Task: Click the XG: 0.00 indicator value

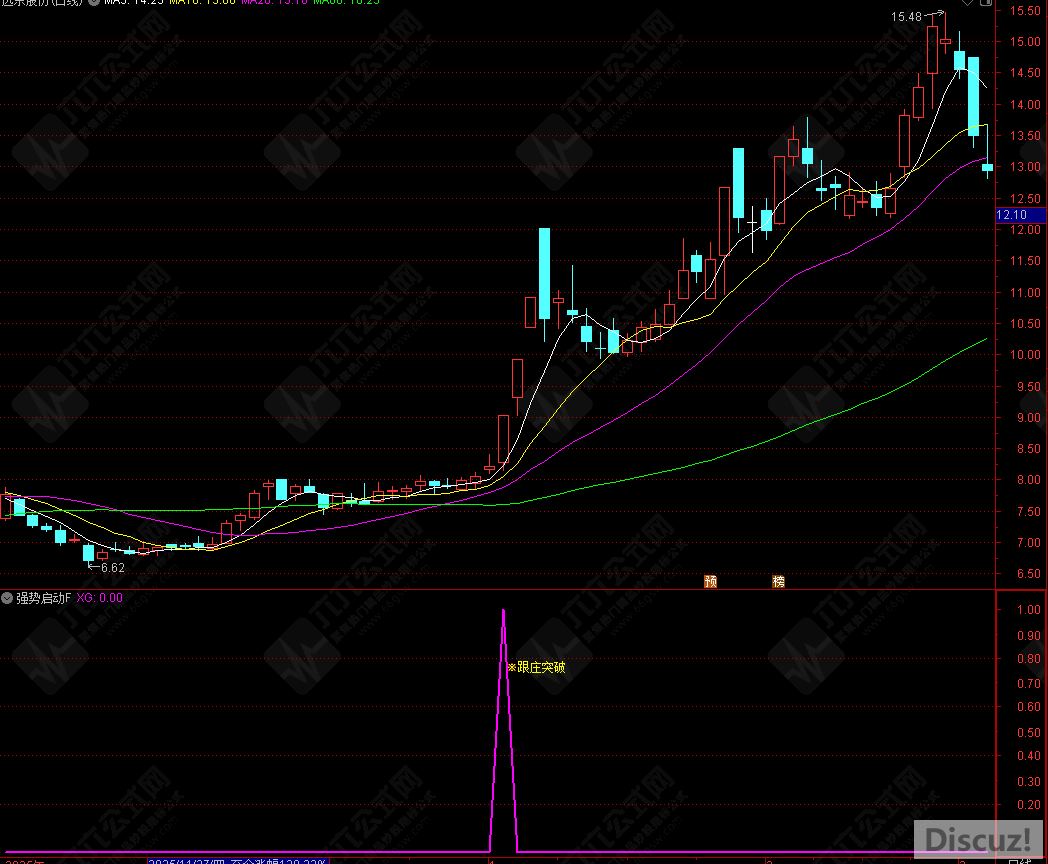Action: [x=100, y=598]
